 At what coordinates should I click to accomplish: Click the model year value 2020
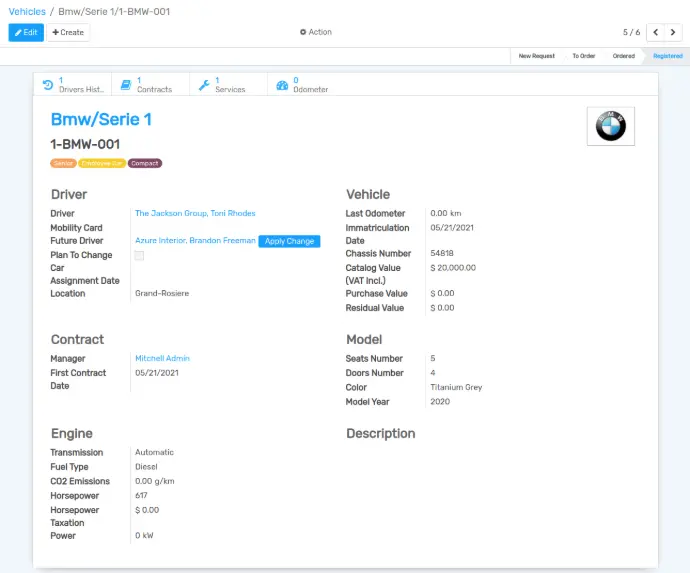[440, 401]
